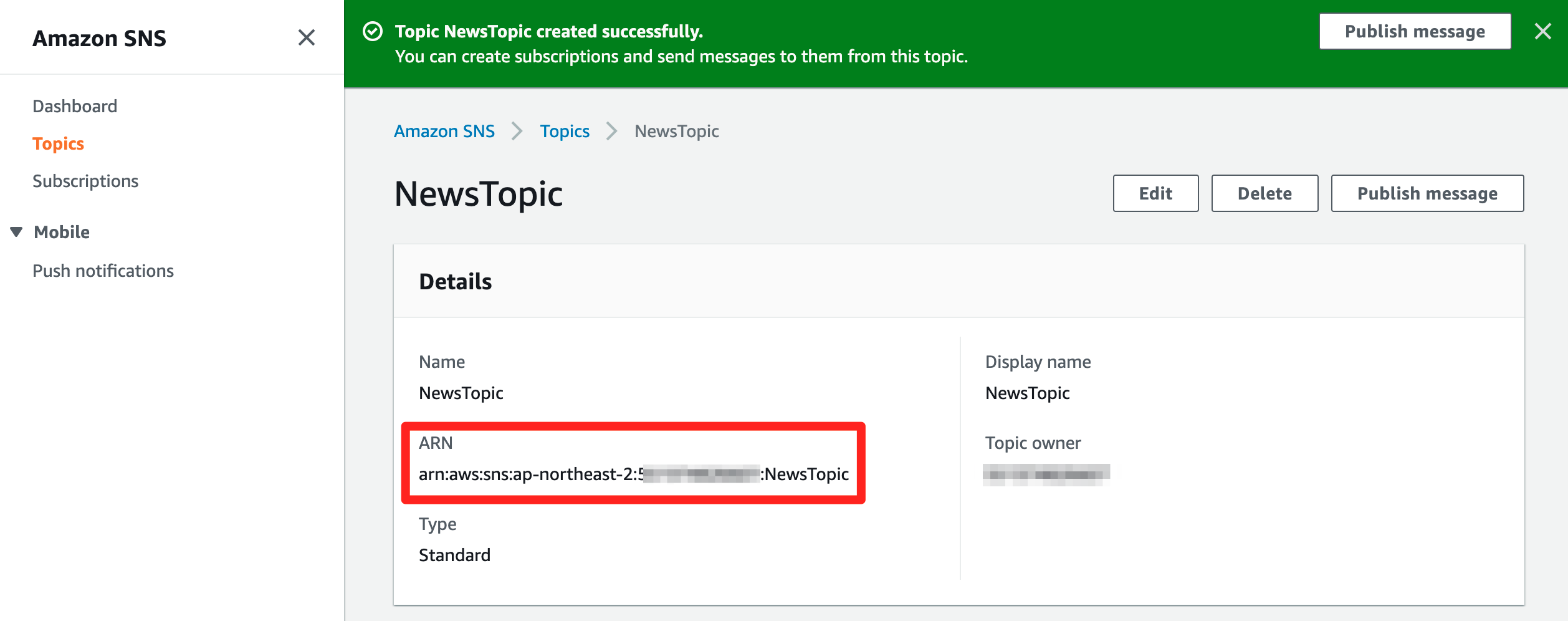Viewport: 1568px width, 621px height.
Task: Follow the Topics breadcrumb link
Action: 565,131
